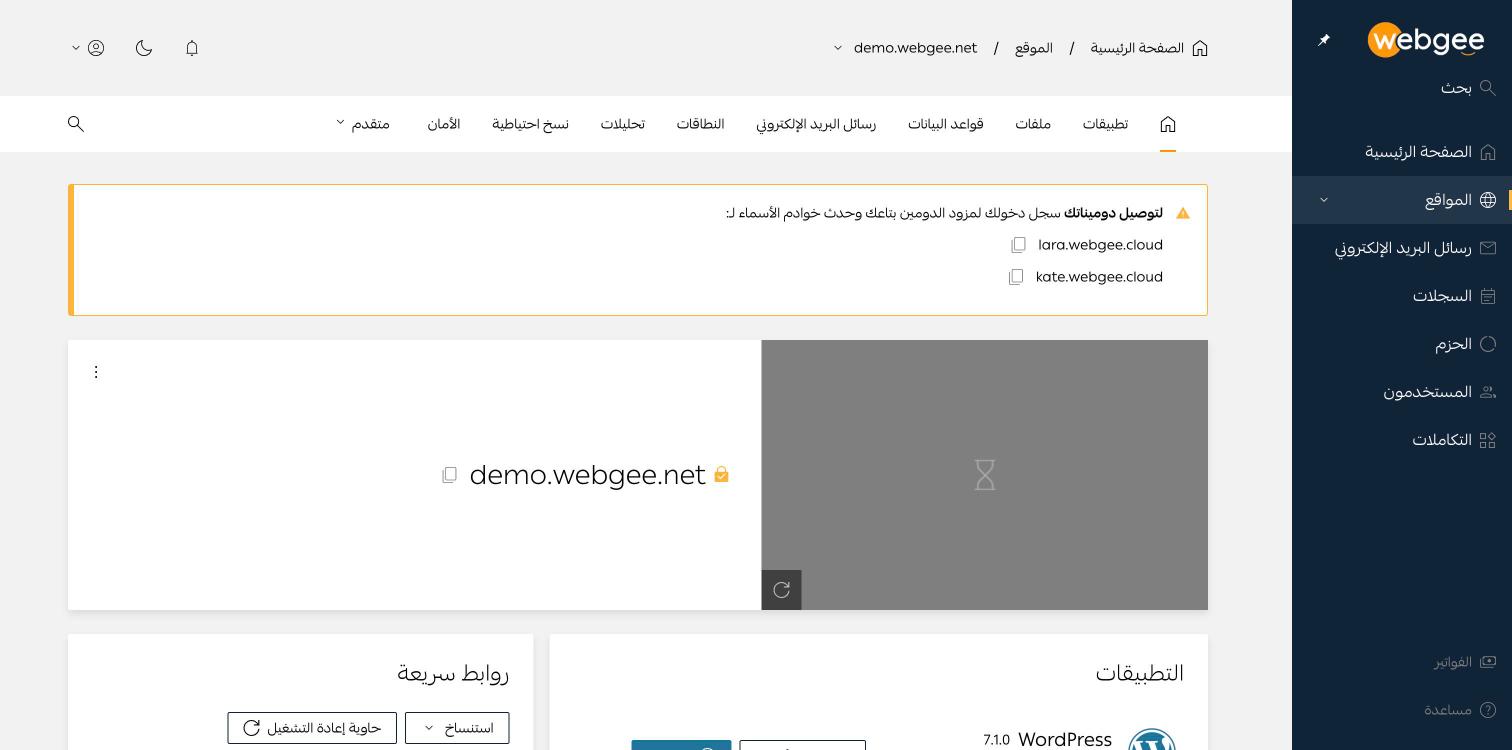This screenshot has width=1512, height=750.
Task: Open الحزم in the sidebar
Action: click(1402, 344)
